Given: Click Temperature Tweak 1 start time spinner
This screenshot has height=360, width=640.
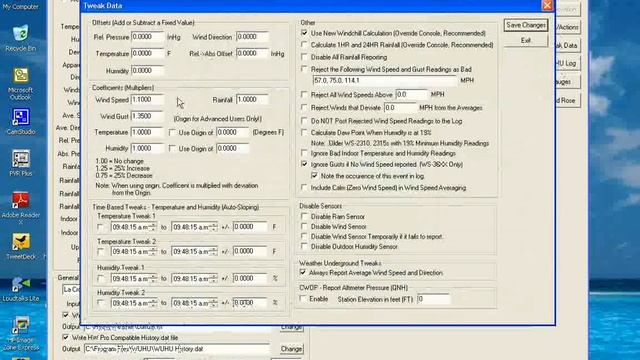Looking at the screenshot, I should (x=153, y=227).
